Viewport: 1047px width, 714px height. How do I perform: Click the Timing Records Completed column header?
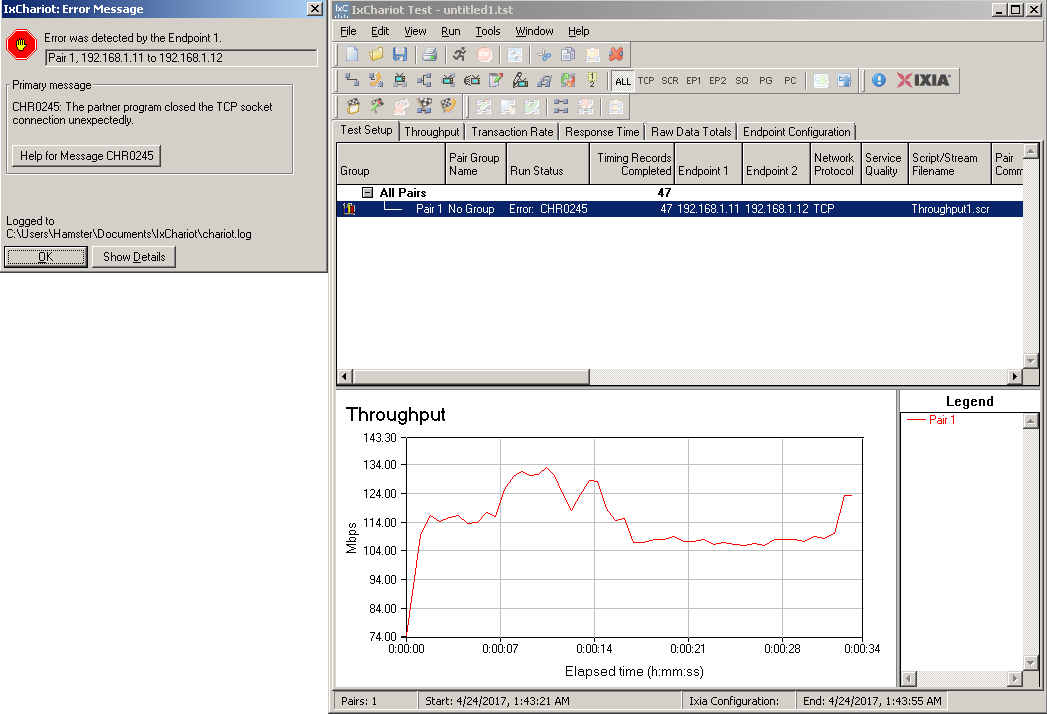coord(632,164)
